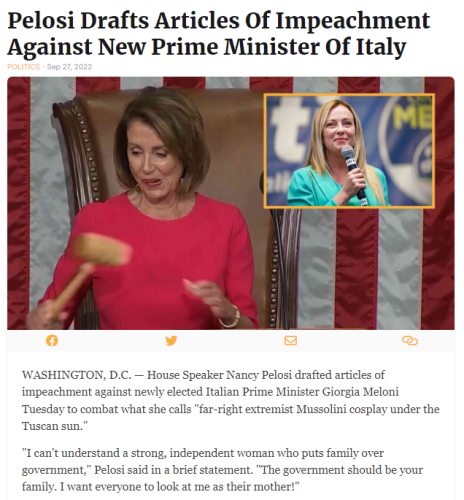Screen dimensions: 464x500
Task: Send the article via email icon
Action: pyautogui.click(x=290, y=341)
